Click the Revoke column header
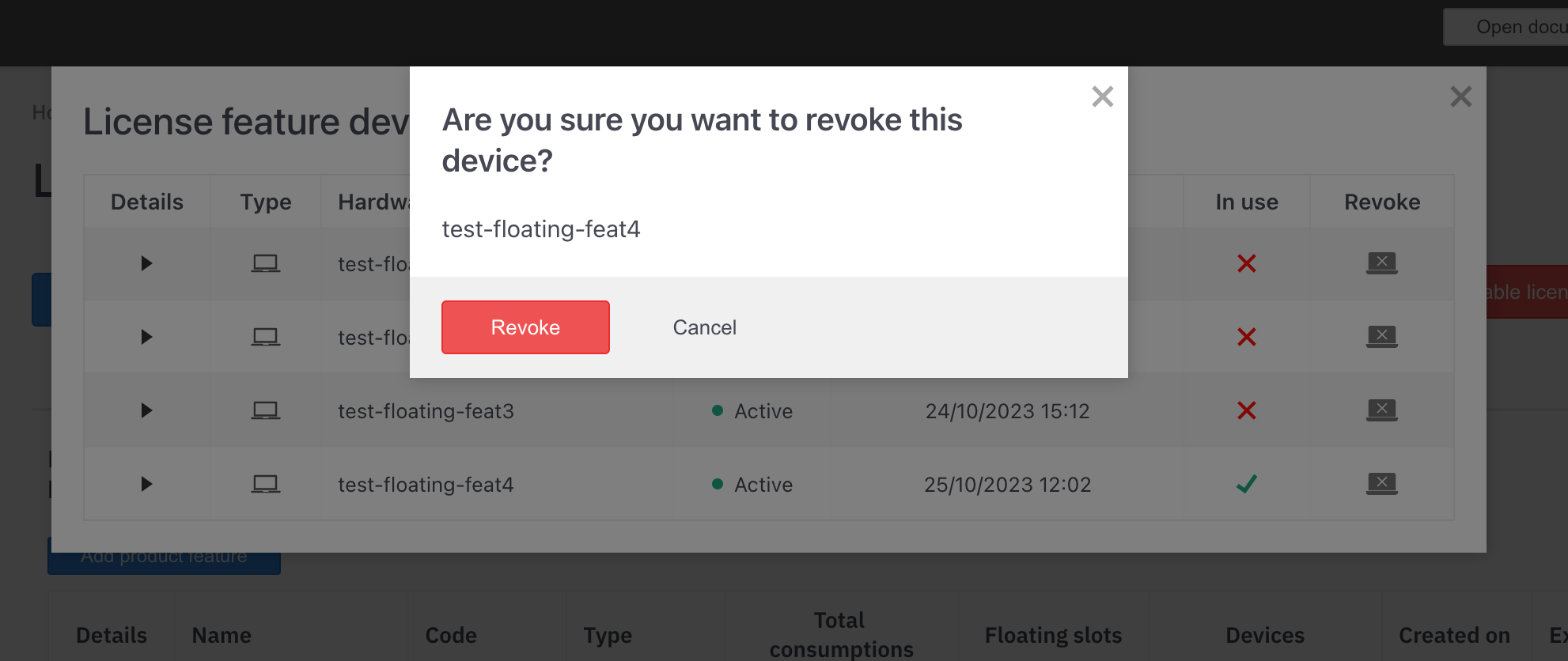The width and height of the screenshot is (1568, 661). (1382, 202)
